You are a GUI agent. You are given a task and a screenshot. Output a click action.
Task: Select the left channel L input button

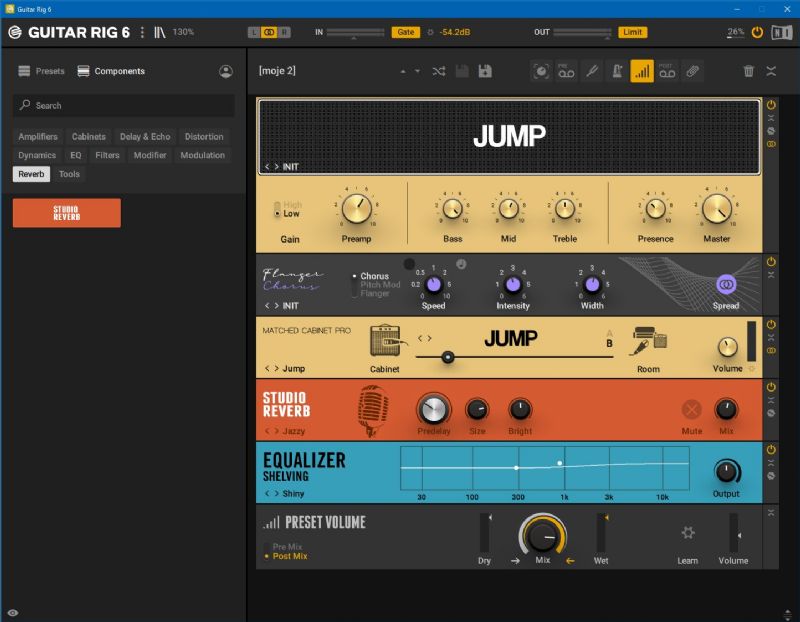254,32
